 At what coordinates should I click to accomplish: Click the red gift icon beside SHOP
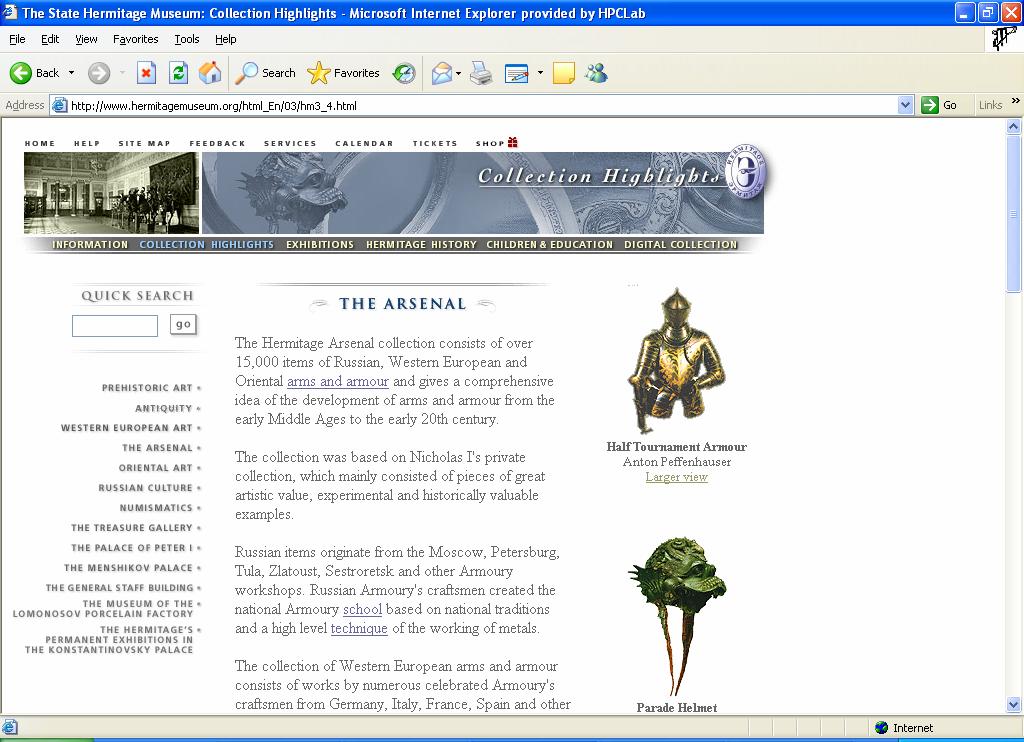pyautogui.click(x=513, y=142)
